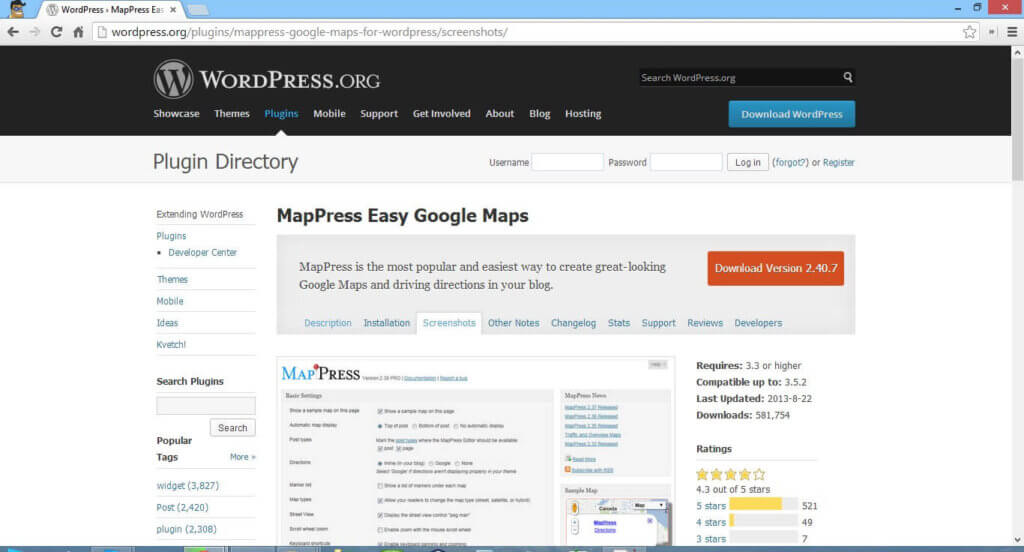Screen dimensions: 1024x552
Task: Click the search magnifier icon
Action: (x=848, y=77)
